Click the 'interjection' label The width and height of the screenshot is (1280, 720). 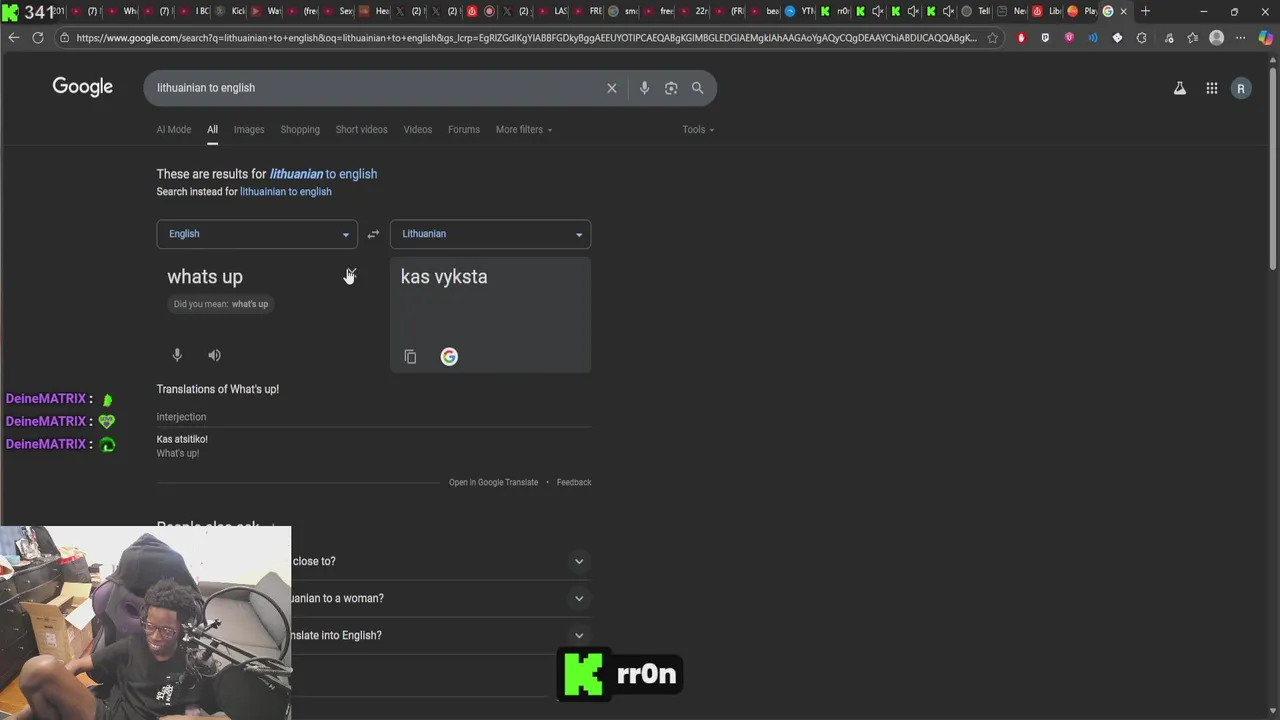(181, 417)
